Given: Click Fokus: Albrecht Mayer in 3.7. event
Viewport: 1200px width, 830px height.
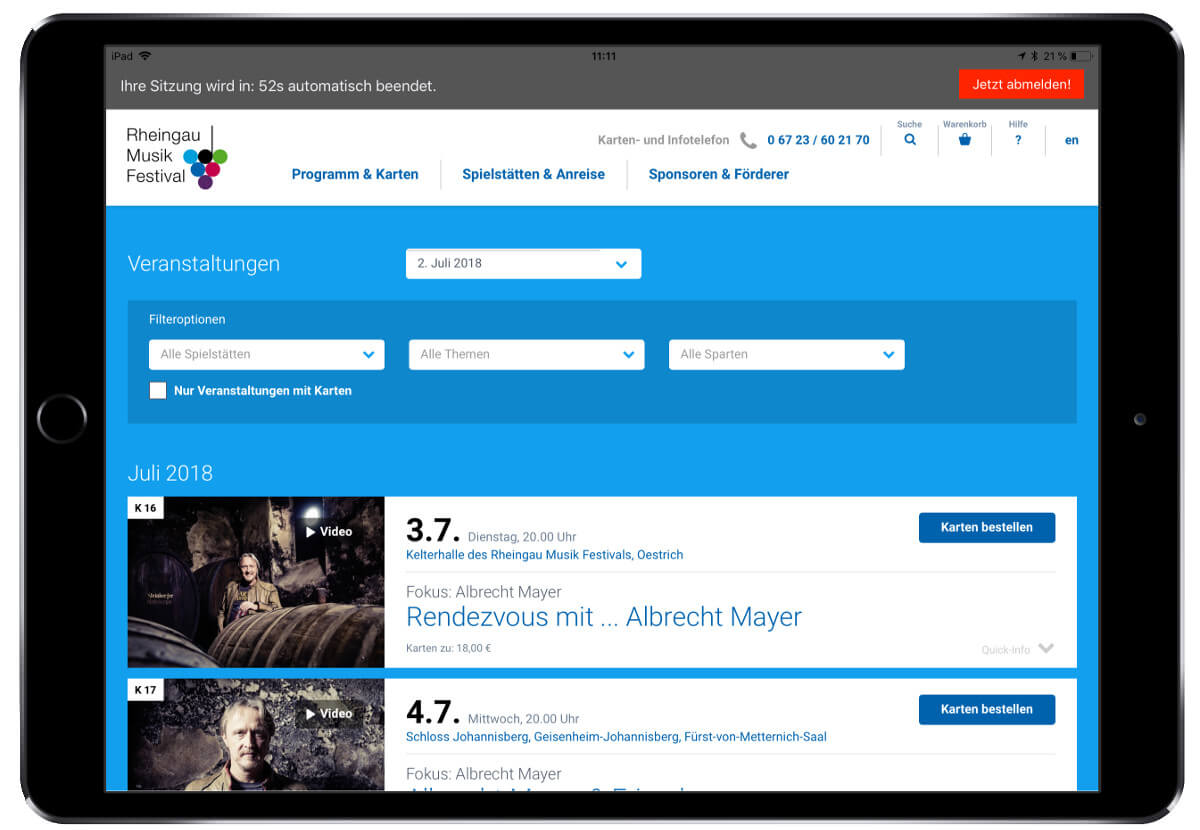Looking at the screenshot, I should [484, 592].
